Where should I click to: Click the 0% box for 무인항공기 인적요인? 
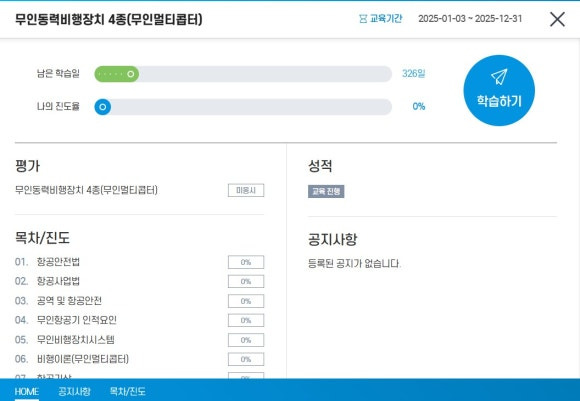click(x=246, y=320)
